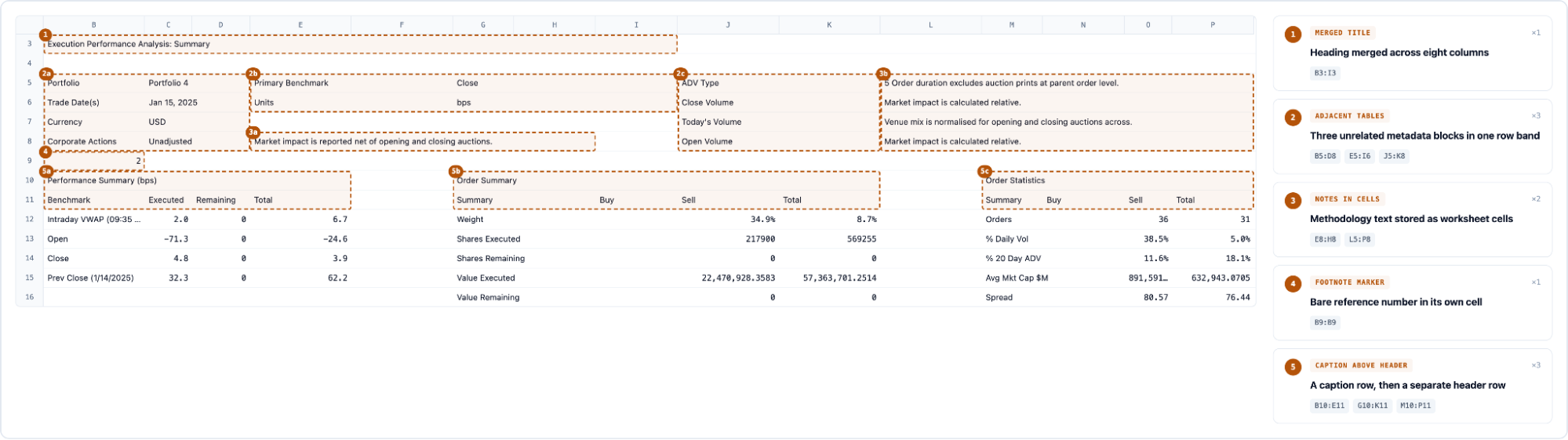Click the 'Avg Mkt Cap $M' label
The height and width of the screenshot is (440, 1568).
point(1017,278)
